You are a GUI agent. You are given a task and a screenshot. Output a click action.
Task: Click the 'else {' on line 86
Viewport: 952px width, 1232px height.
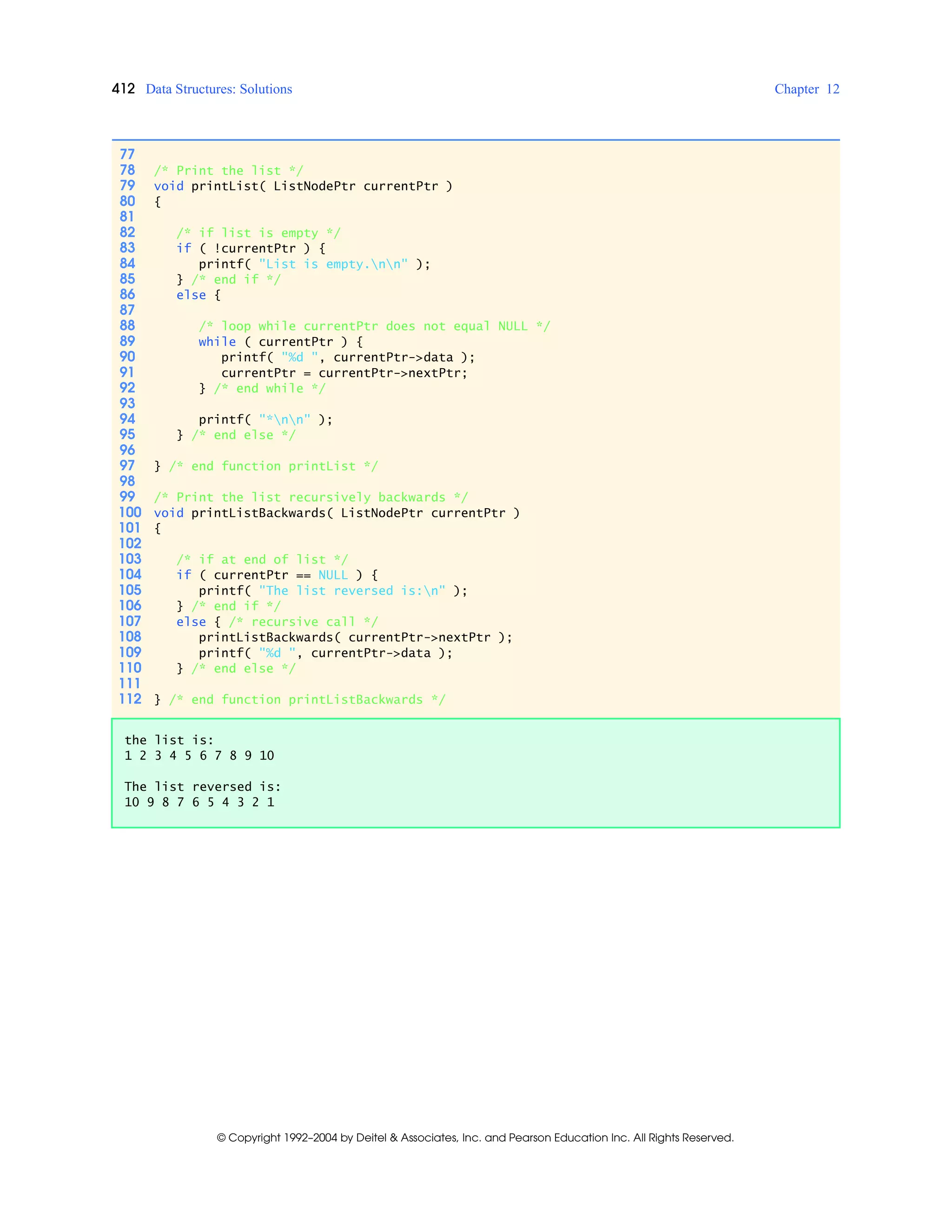click(x=198, y=295)
